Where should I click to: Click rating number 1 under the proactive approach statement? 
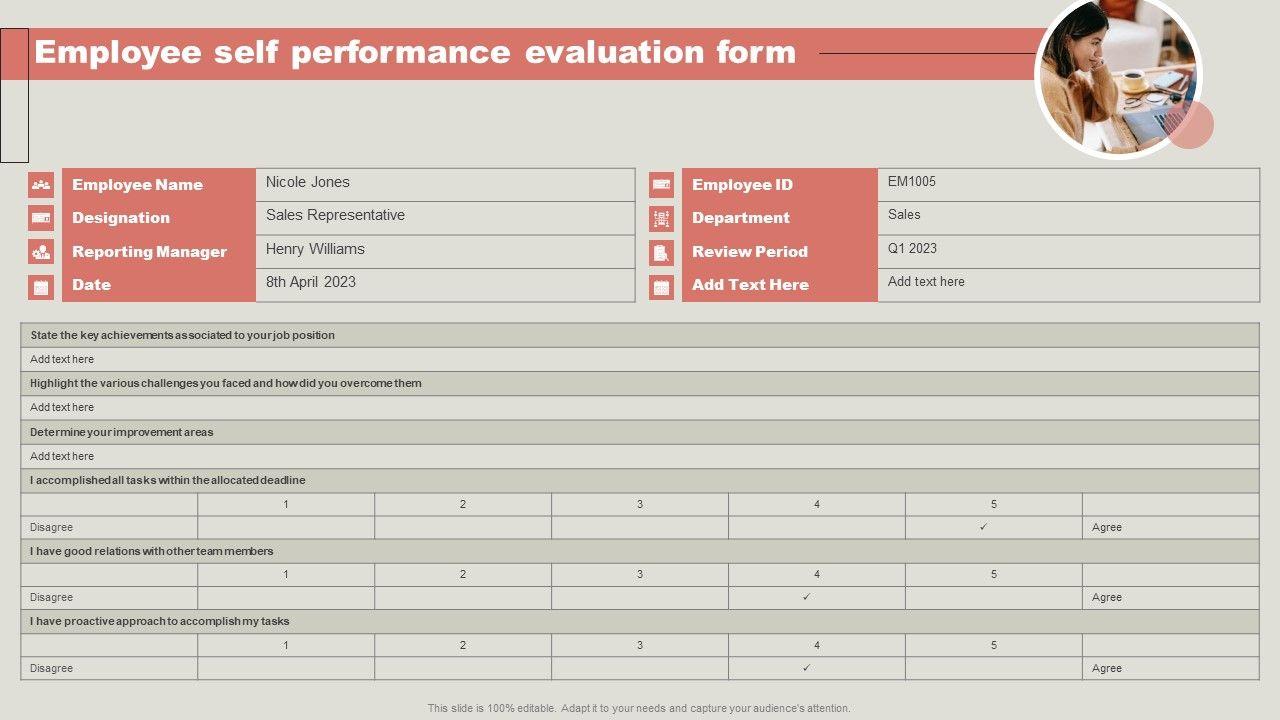click(x=286, y=645)
